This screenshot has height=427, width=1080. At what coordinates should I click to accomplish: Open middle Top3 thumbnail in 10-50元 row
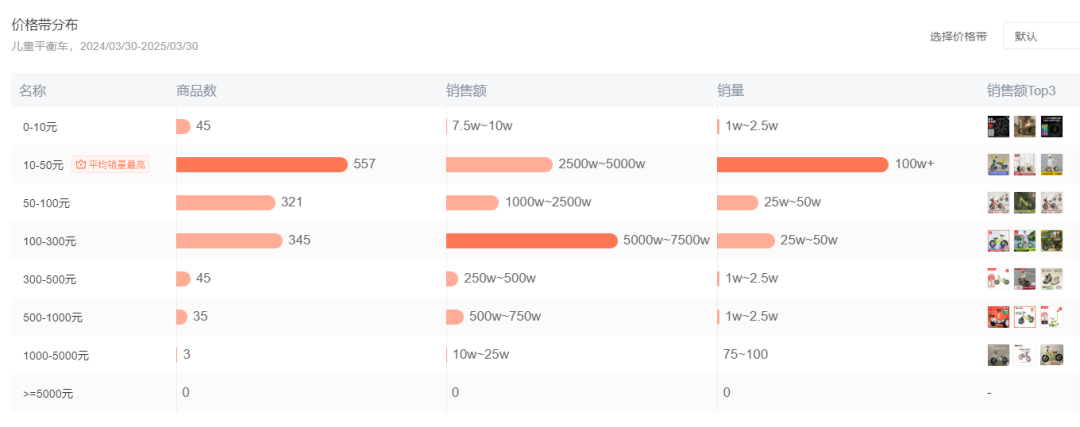pos(1024,164)
